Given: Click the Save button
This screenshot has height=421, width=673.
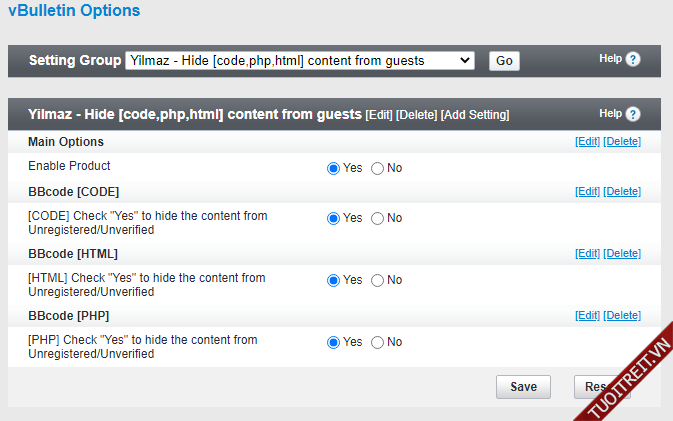Looking at the screenshot, I should coord(523,387).
